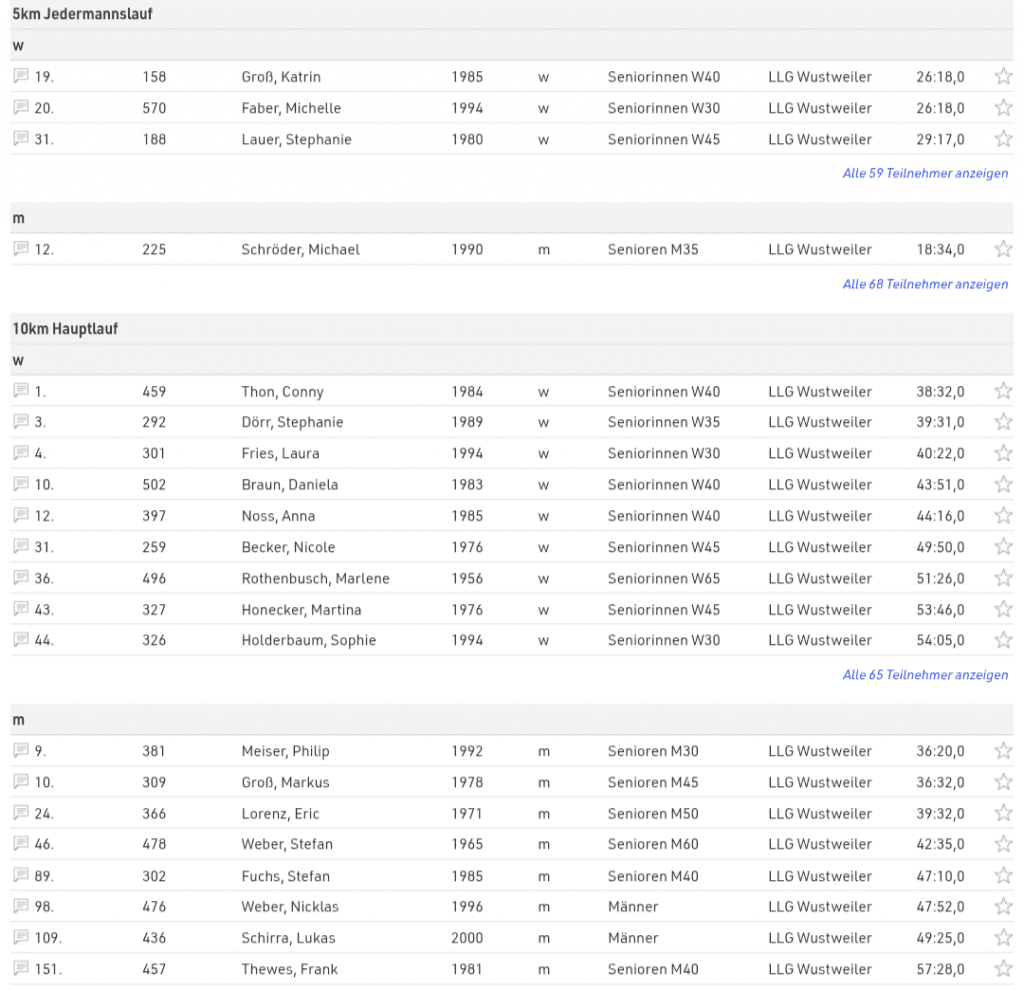Favorite Faber, Michelle with the star

(1003, 108)
